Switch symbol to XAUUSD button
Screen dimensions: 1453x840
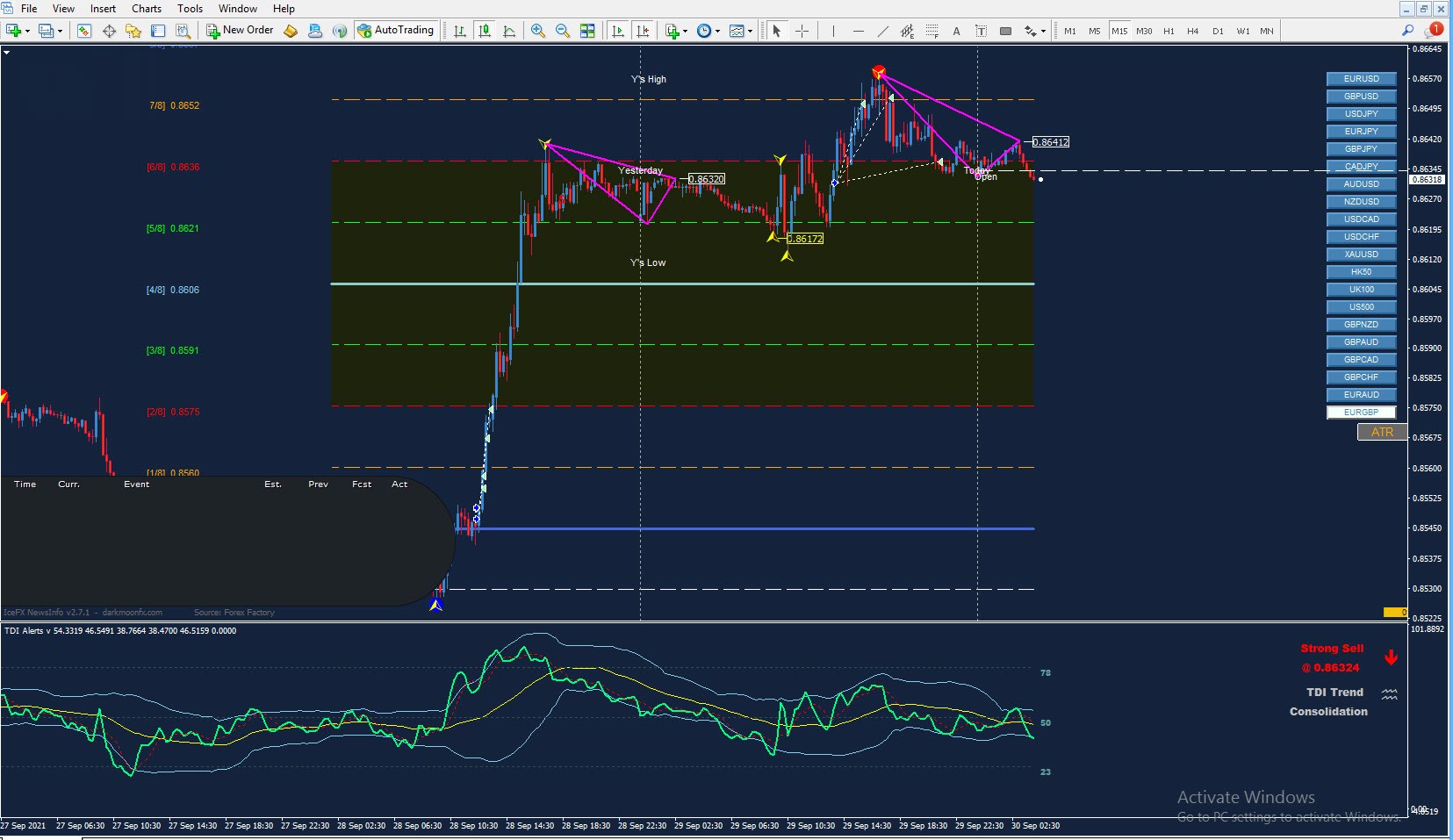pos(1361,255)
